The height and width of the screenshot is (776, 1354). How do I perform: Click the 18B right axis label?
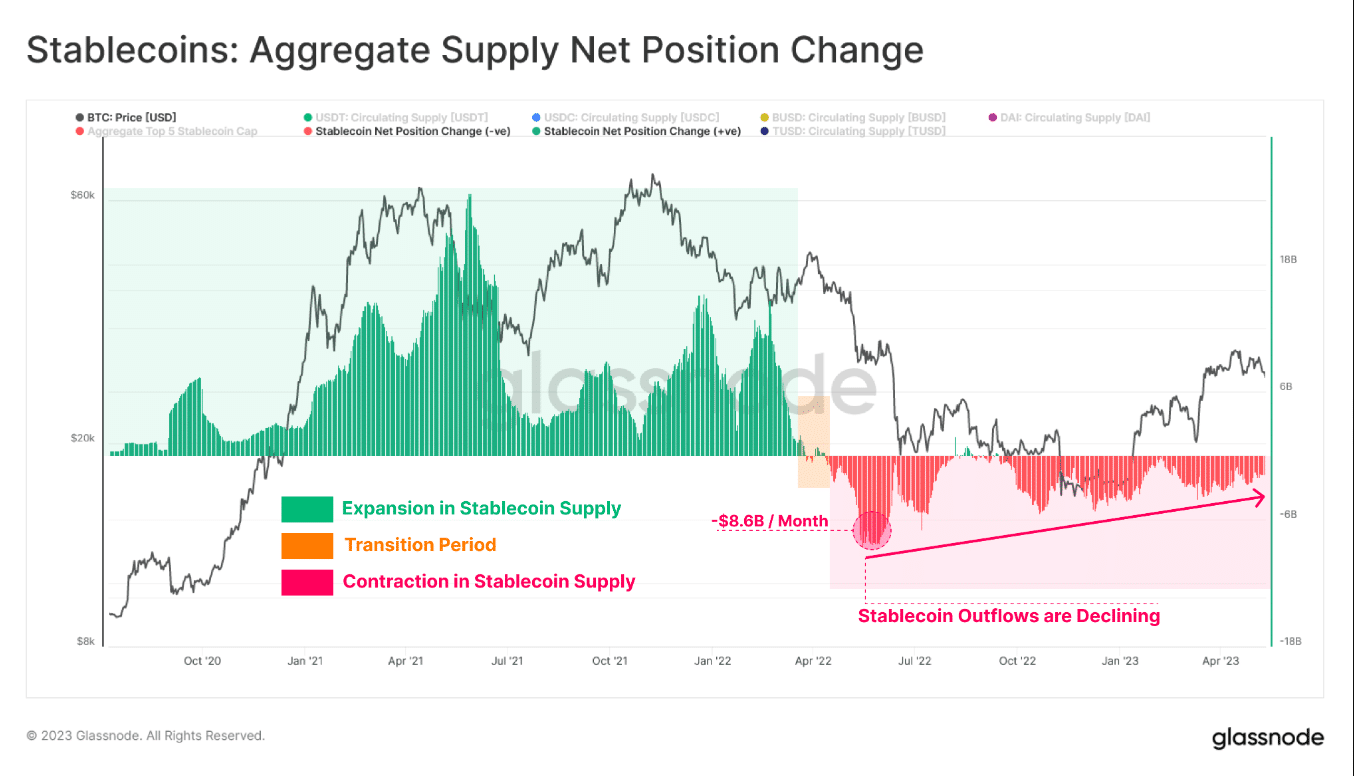pos(1288,259)
